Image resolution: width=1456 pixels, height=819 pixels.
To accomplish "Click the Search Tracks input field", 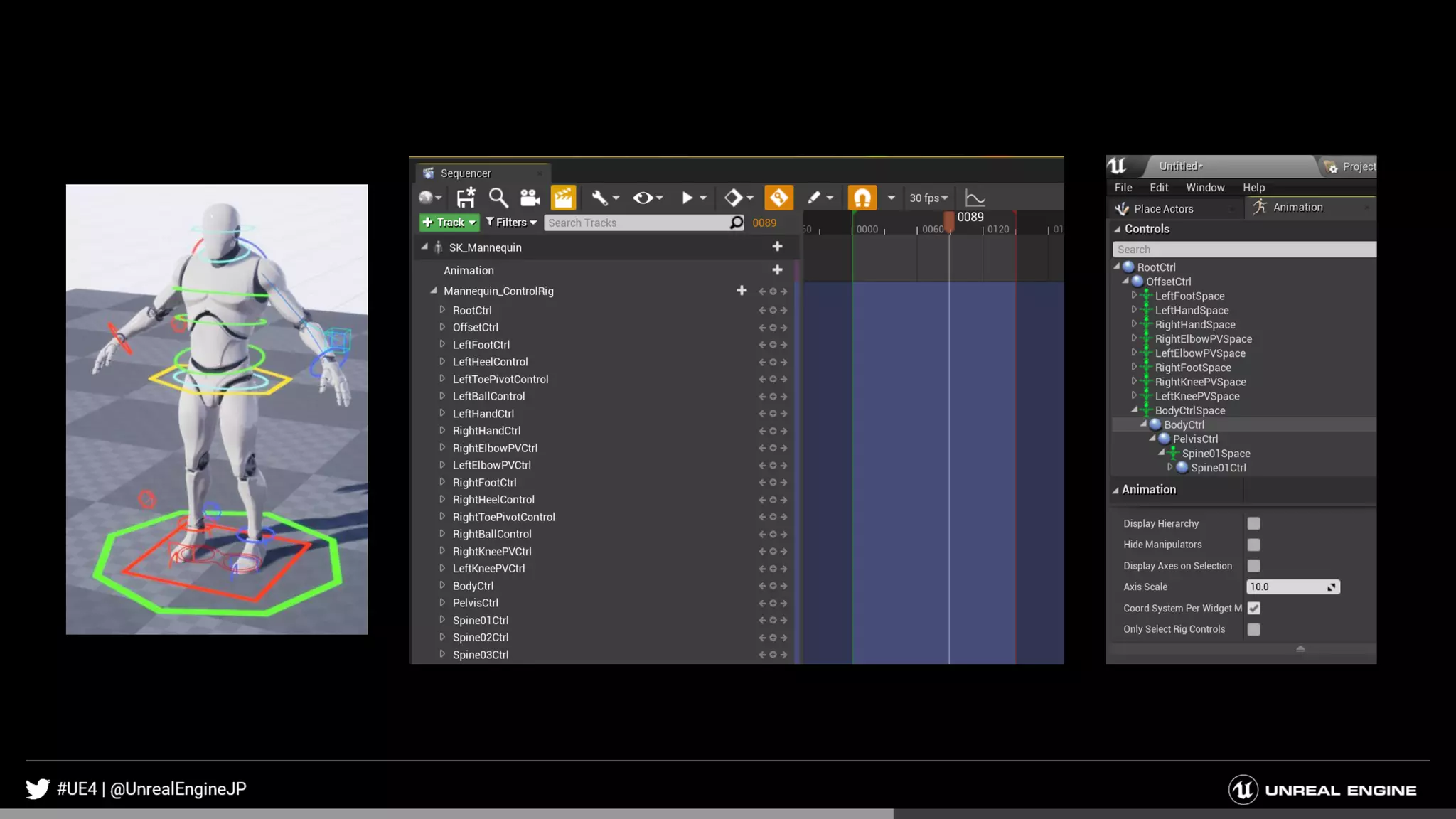I will (636, 223).
